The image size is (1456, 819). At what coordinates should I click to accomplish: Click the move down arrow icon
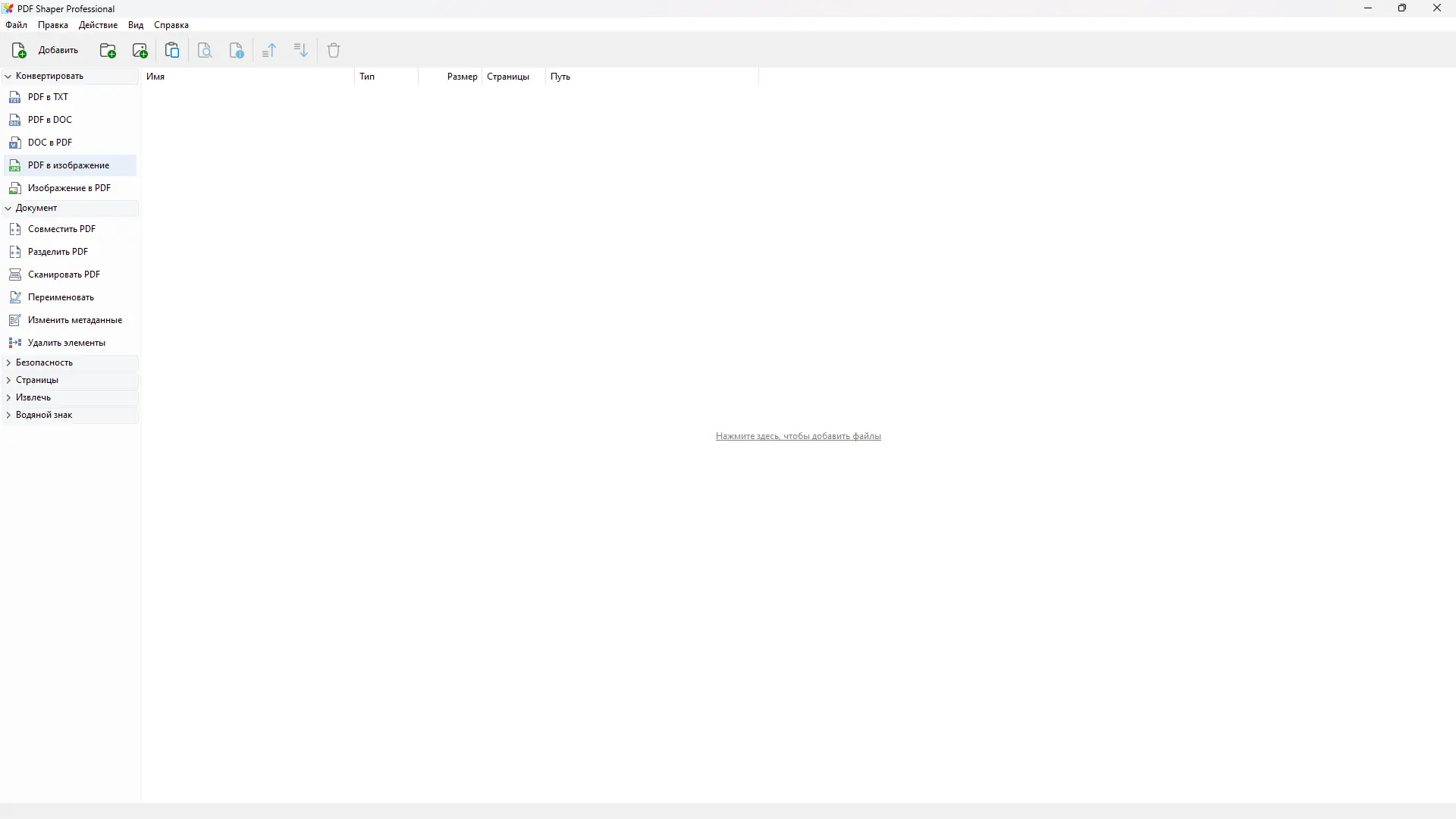[301, 51]
